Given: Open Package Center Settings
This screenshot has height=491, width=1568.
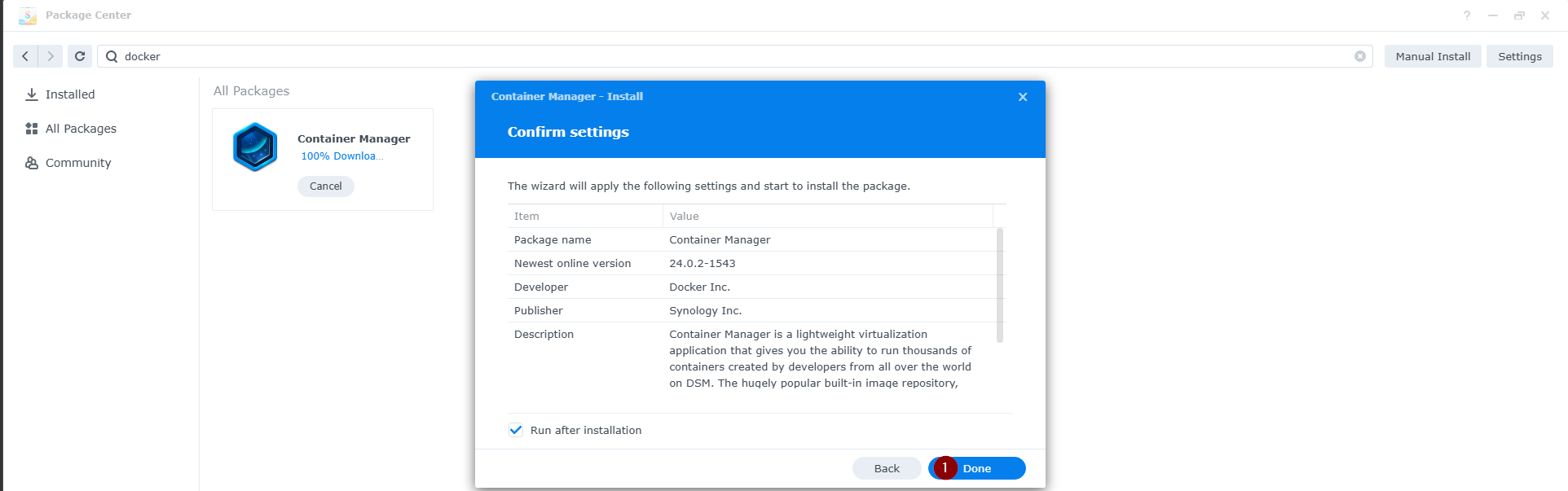Looking at the screenshot, I should pyautogui.click(x=1519, y=56).
